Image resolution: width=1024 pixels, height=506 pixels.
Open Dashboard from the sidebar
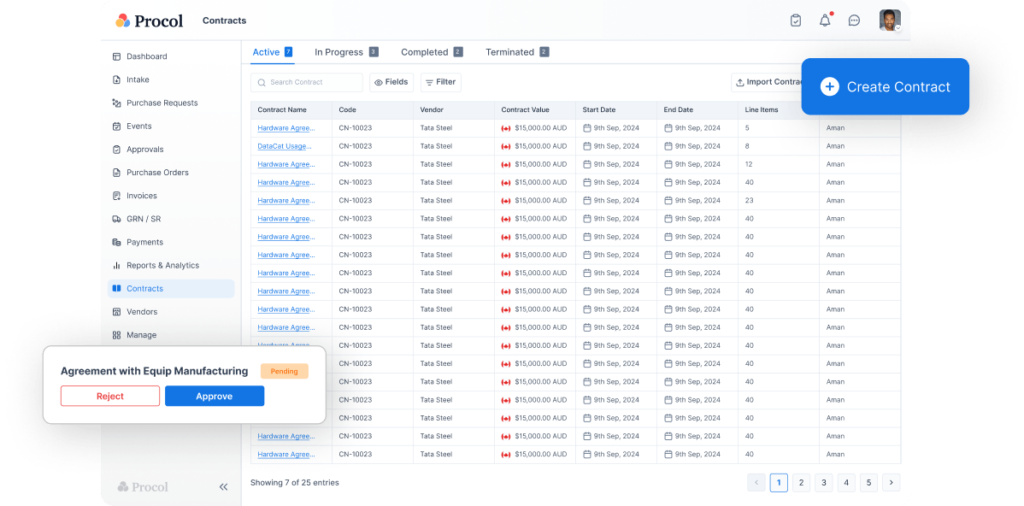[146, 57]
